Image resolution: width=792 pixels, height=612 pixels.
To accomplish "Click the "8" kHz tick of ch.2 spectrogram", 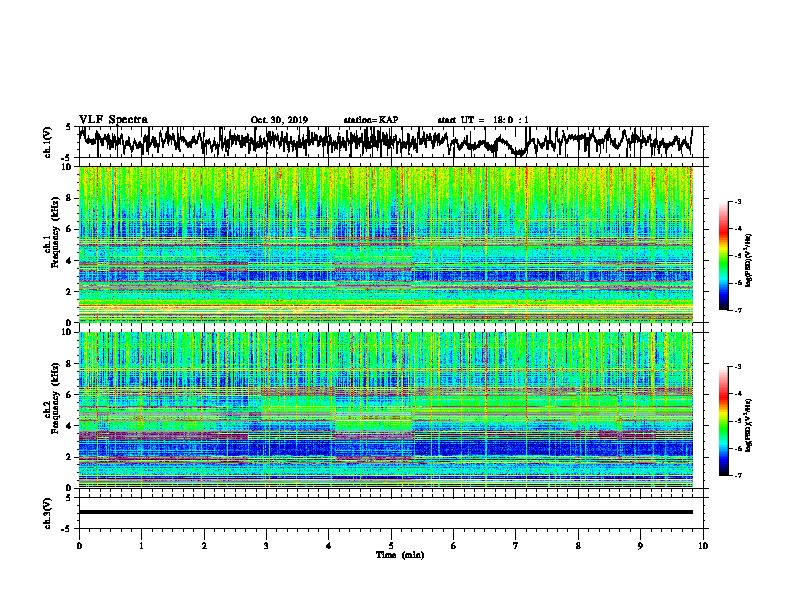I will point(70,364).
